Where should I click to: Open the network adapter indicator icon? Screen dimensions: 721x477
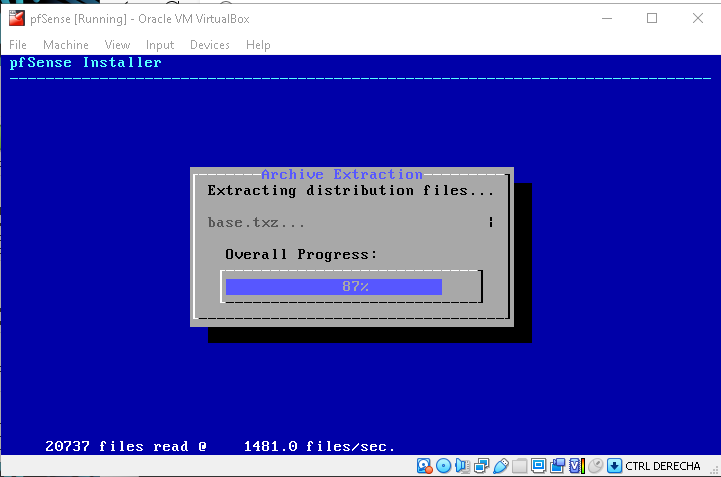click(481, 466)
